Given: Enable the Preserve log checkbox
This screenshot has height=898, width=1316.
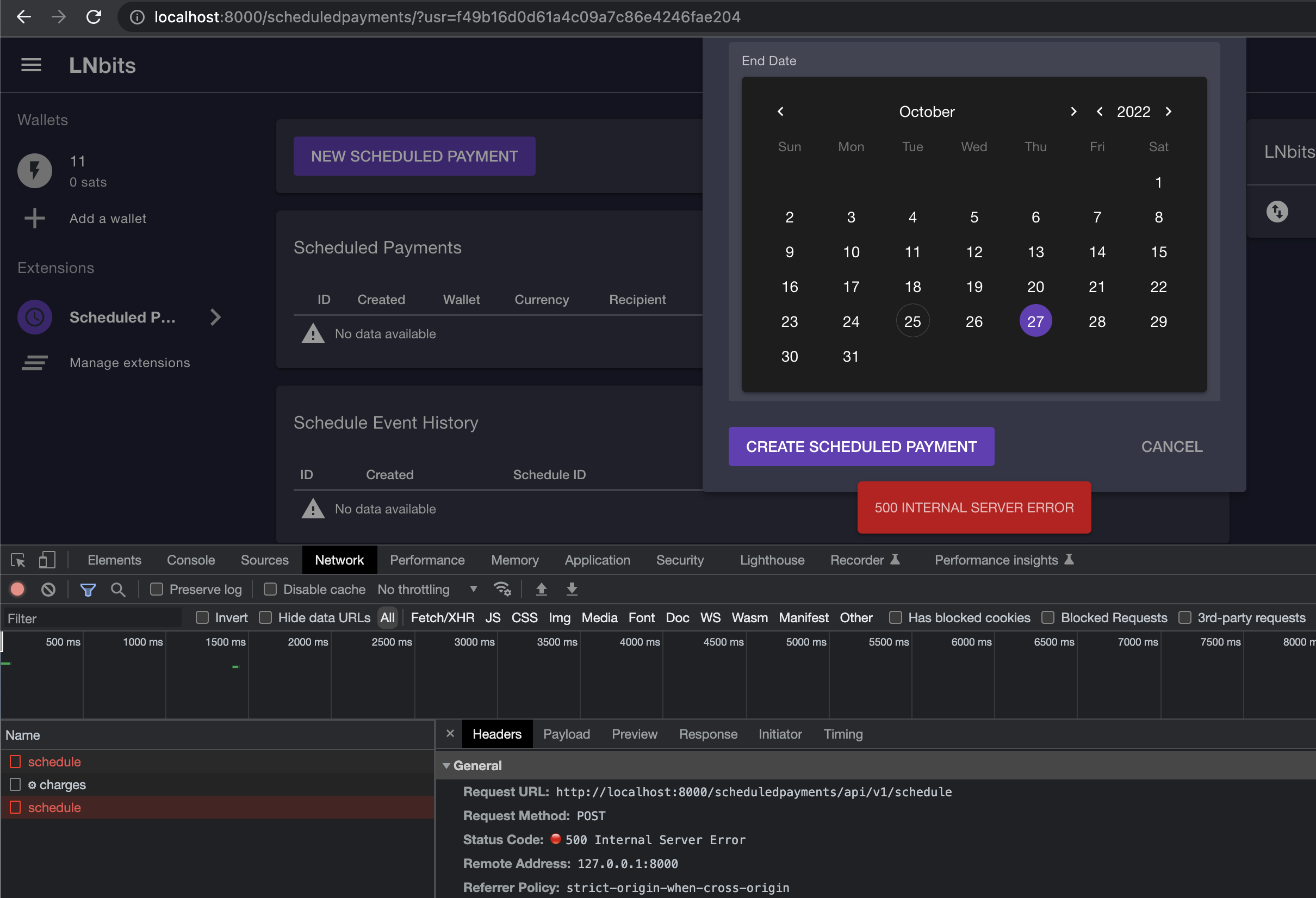Looking at the screenshot, I should pyautogui.click(x=157, y=590).
